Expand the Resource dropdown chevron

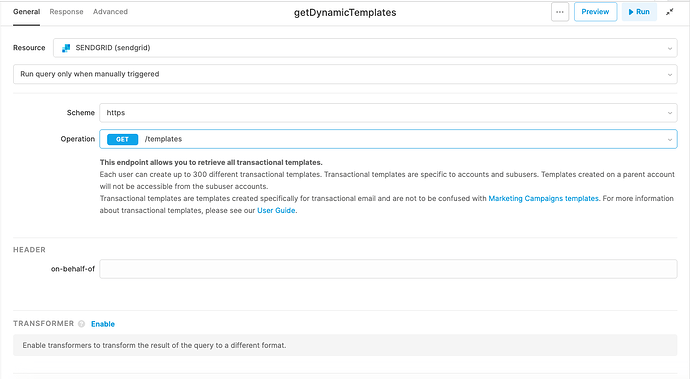click(x=670, y=48)
